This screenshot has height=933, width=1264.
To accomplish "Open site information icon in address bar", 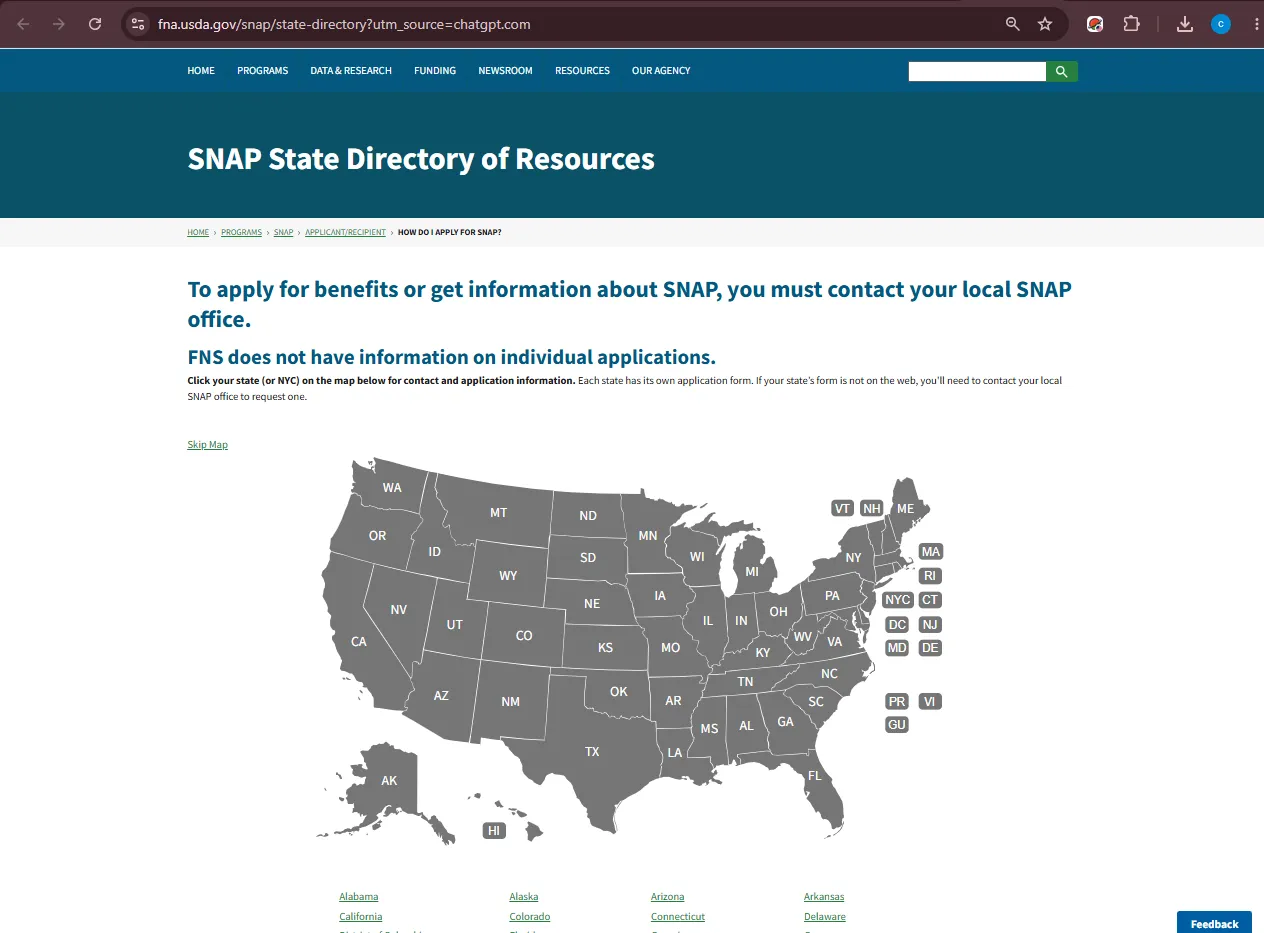I will click(138, 24).
